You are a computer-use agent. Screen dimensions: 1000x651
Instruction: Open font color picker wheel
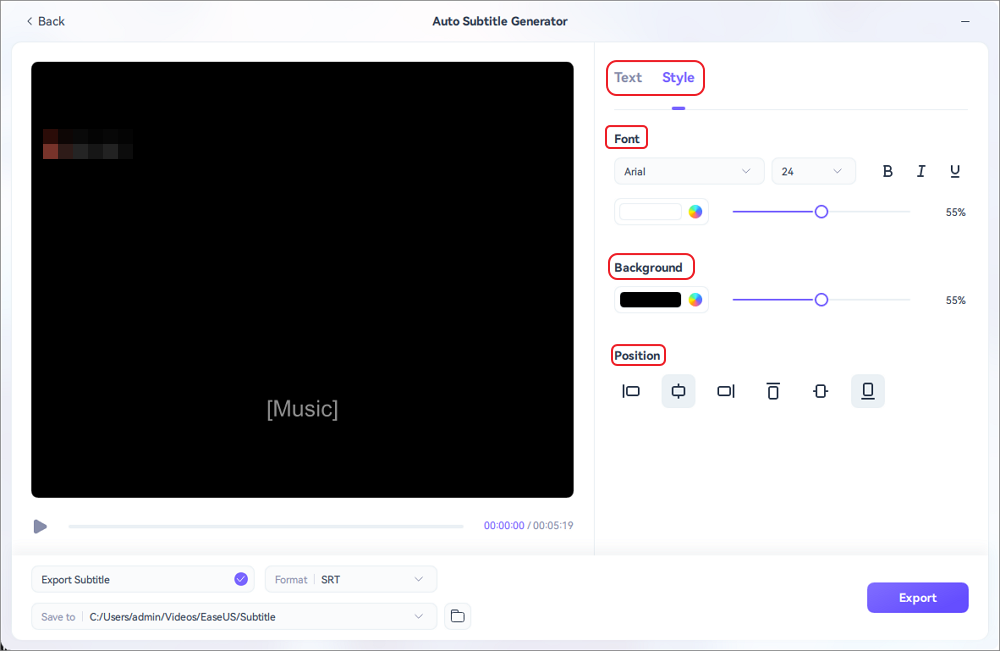point(695,212)
